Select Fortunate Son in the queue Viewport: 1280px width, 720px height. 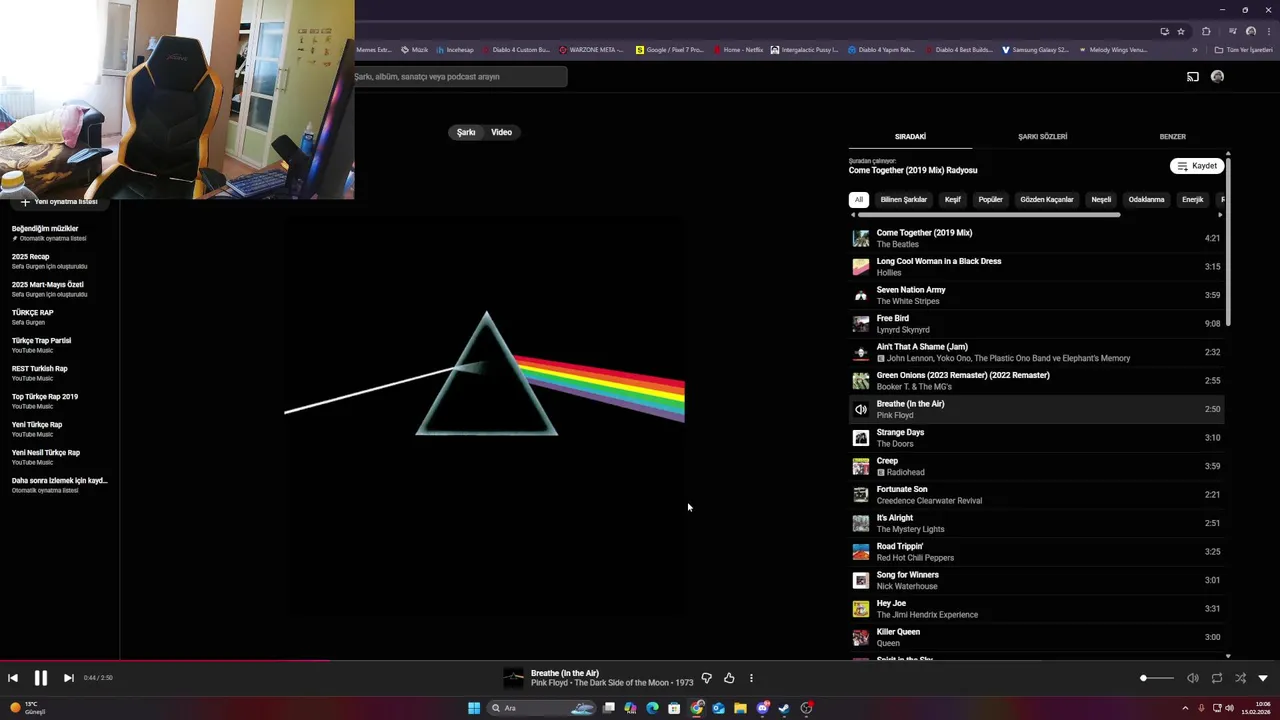pos(1036,495)
